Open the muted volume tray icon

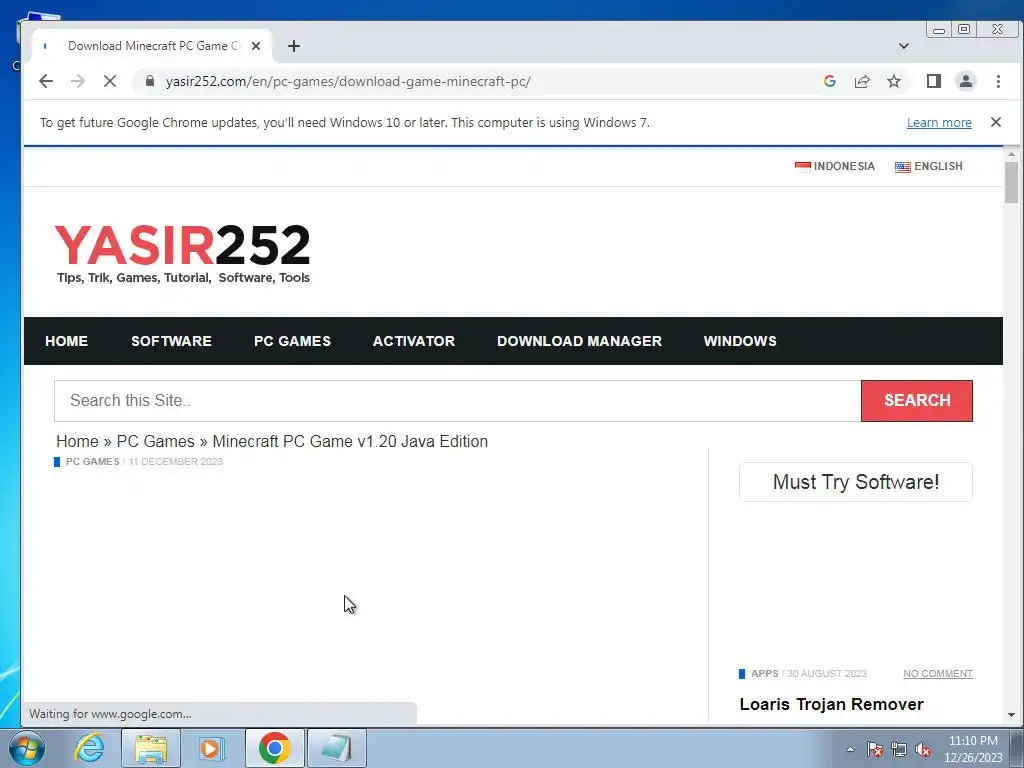pyautogui.click(x=923, y=749)
